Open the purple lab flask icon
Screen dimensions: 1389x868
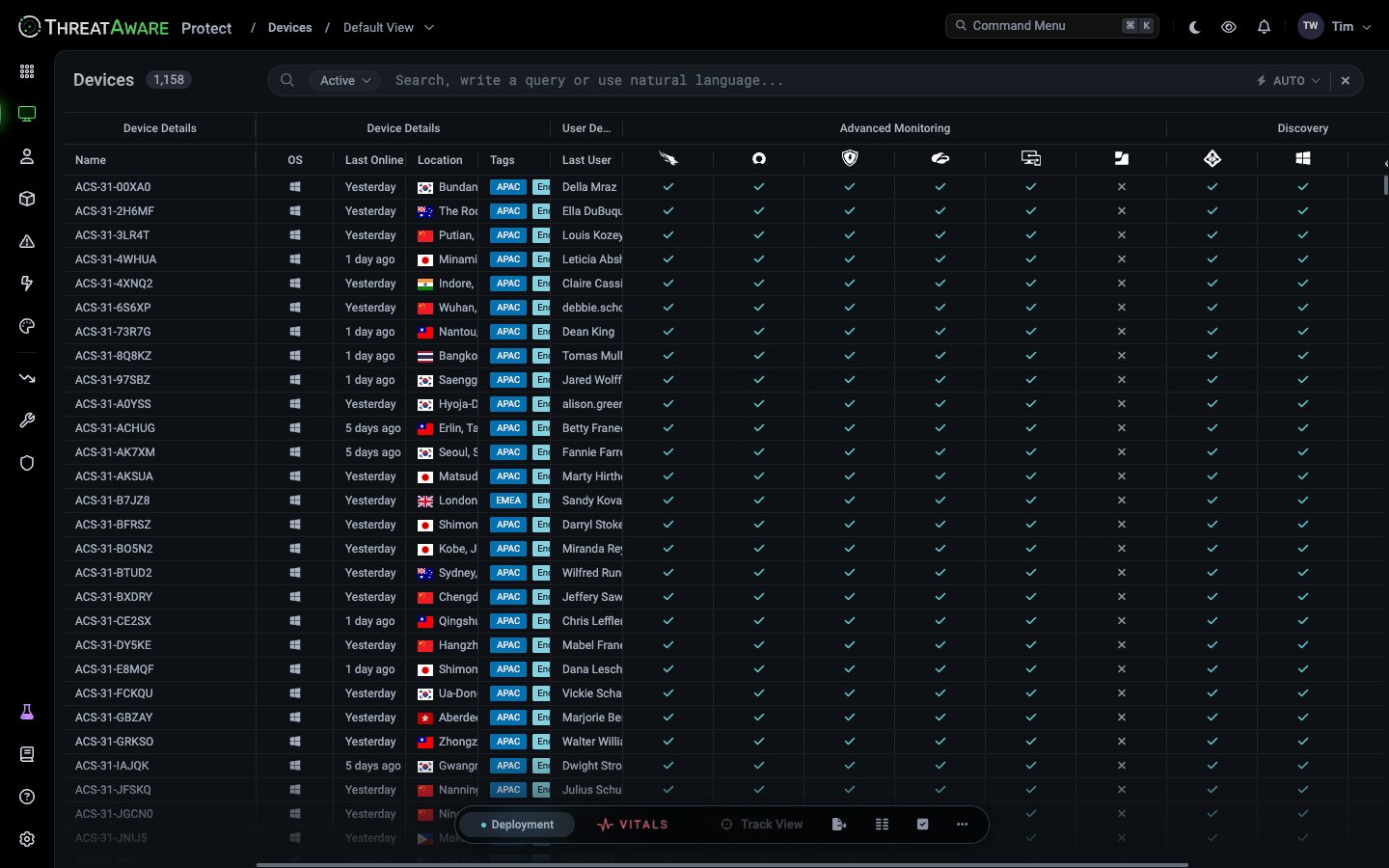coord(27,712)
